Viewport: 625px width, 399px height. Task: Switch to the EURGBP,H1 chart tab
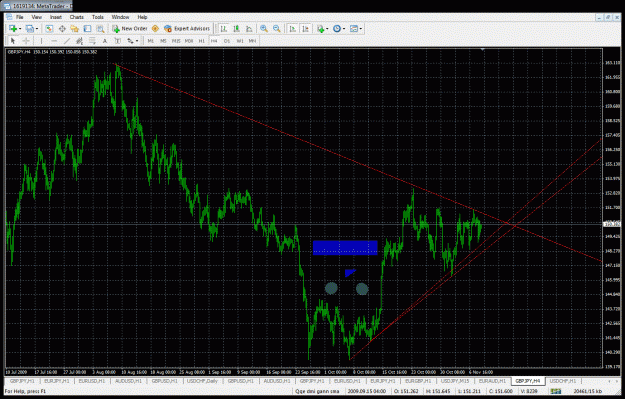coord(418,381)
